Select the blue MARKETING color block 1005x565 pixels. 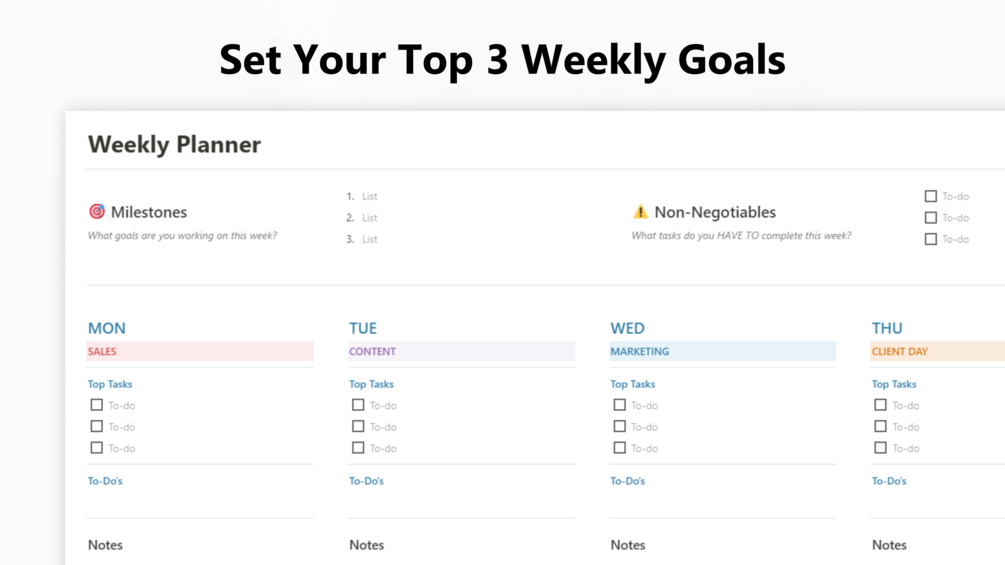(722, 351)
